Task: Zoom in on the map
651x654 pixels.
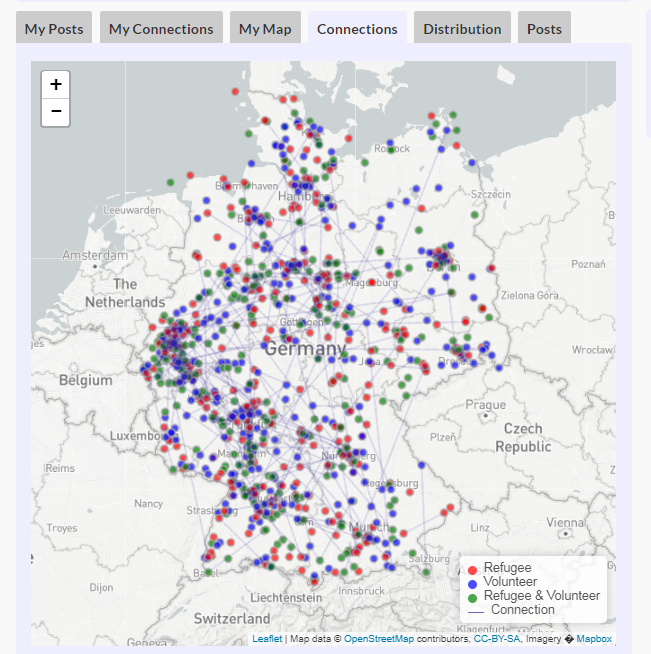Action: (55, 85)
